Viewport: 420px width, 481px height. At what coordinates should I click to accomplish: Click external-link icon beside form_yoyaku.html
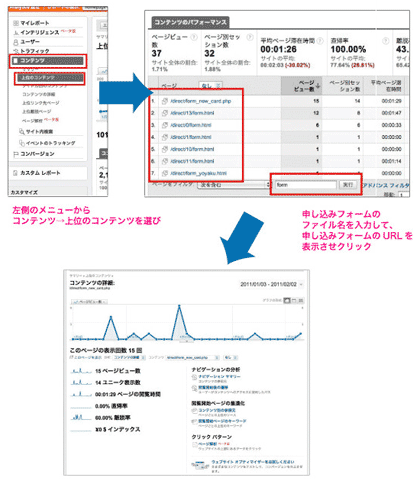pyautogui.click(x=165, y=173)
